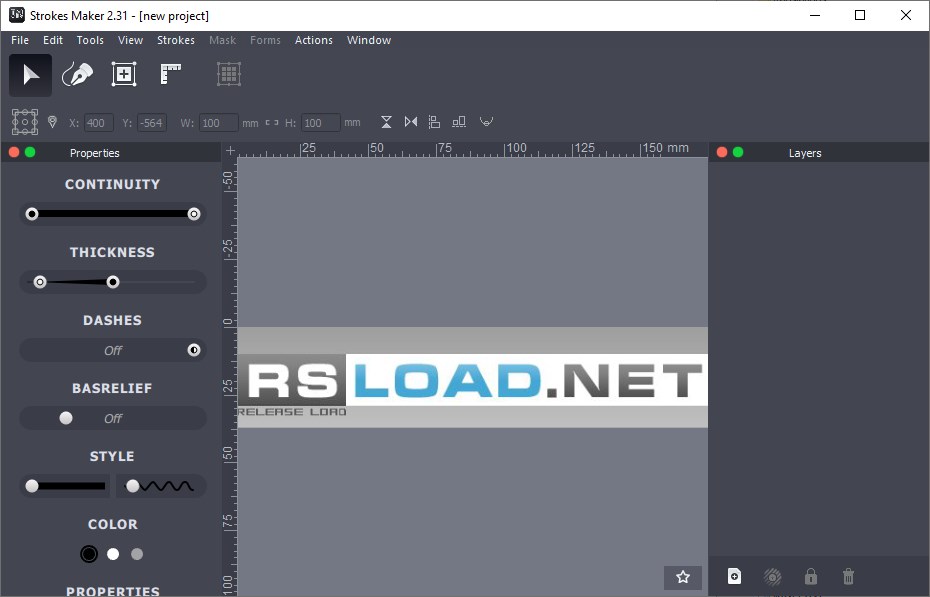930x597 pixels.
Task: Maximize the Strokes Maker window
Action: pyautogui.click(x=860, y=15)
